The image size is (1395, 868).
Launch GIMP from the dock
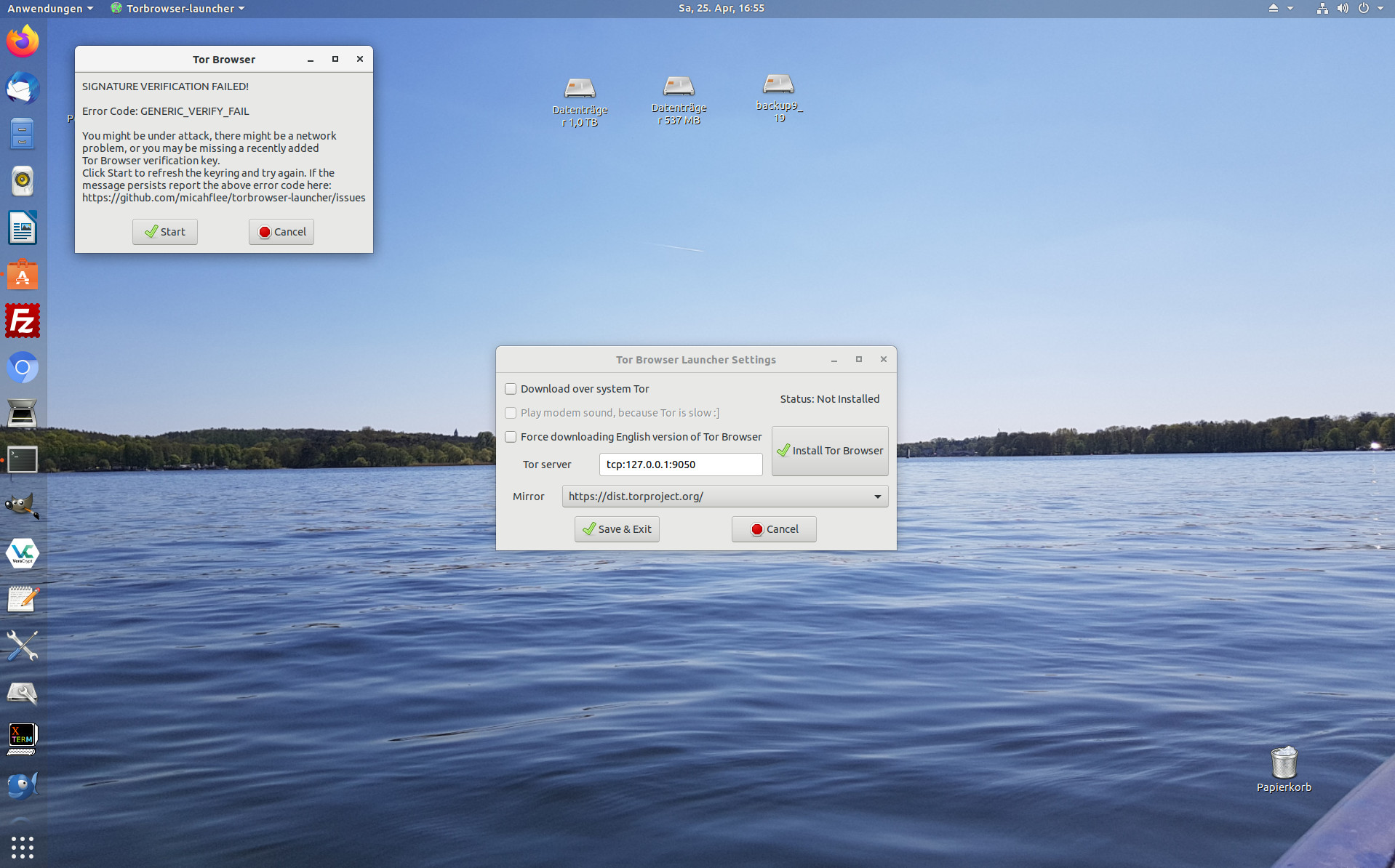23,507
